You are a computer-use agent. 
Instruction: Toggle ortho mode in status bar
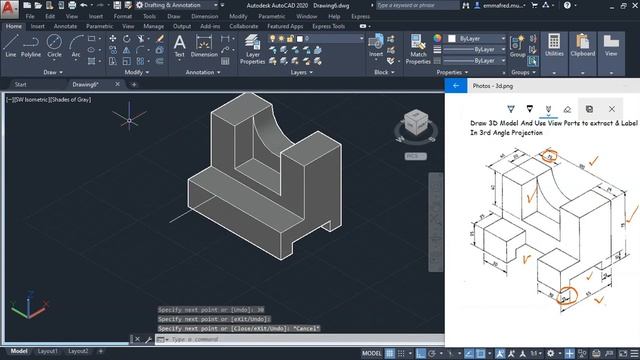tap(420, 353)
